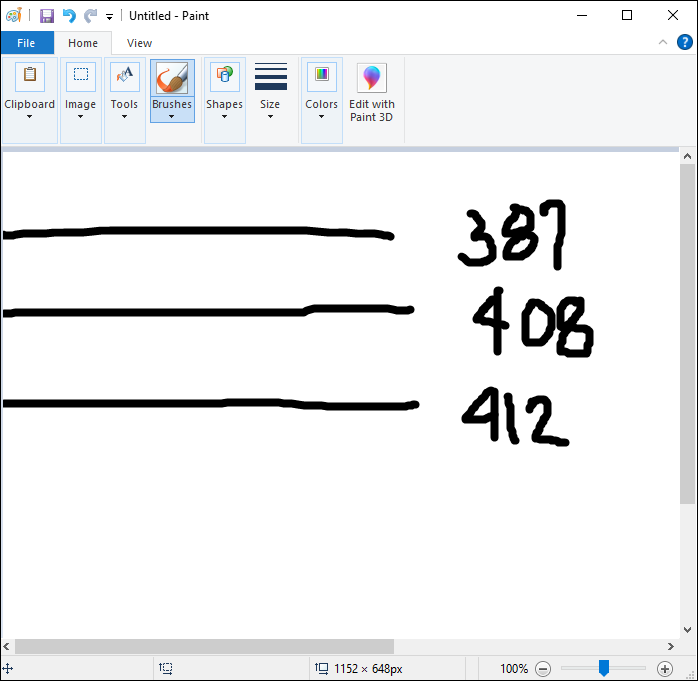The image size is (698, 681).
Task: Click the Image selection rectangle icon
Action: pos(81,76)
